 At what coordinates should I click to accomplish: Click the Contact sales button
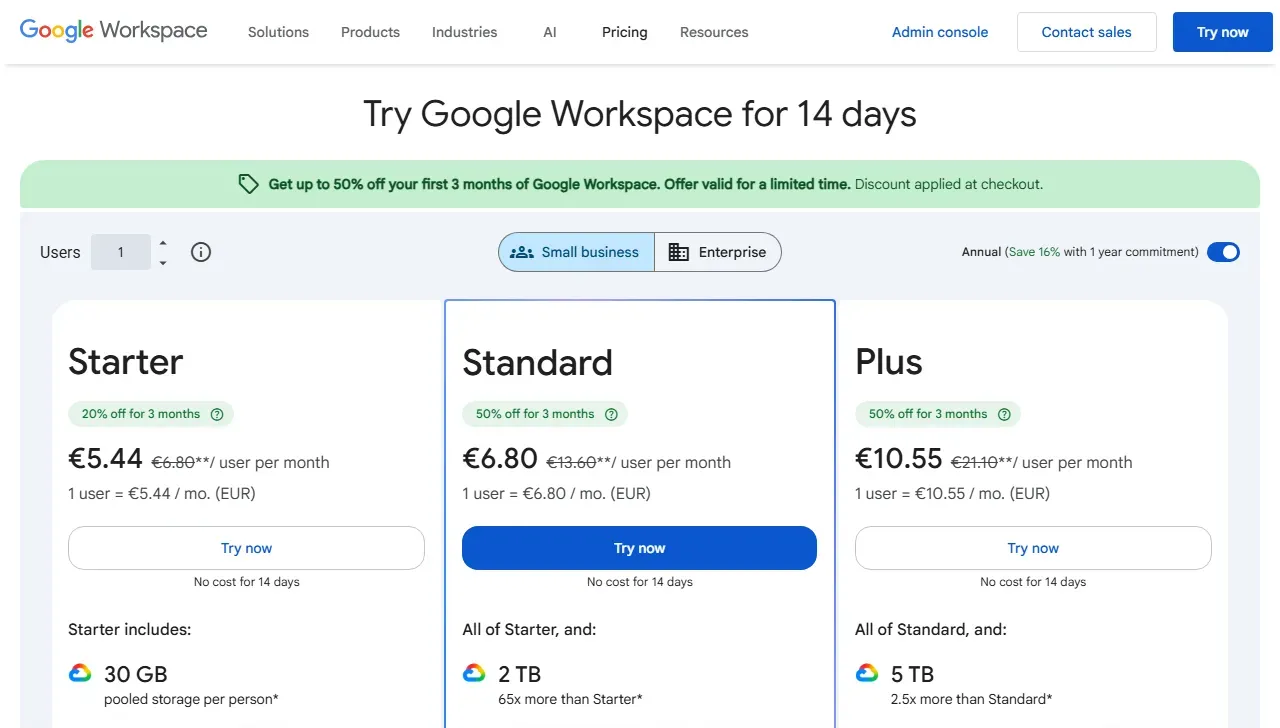1087,32
